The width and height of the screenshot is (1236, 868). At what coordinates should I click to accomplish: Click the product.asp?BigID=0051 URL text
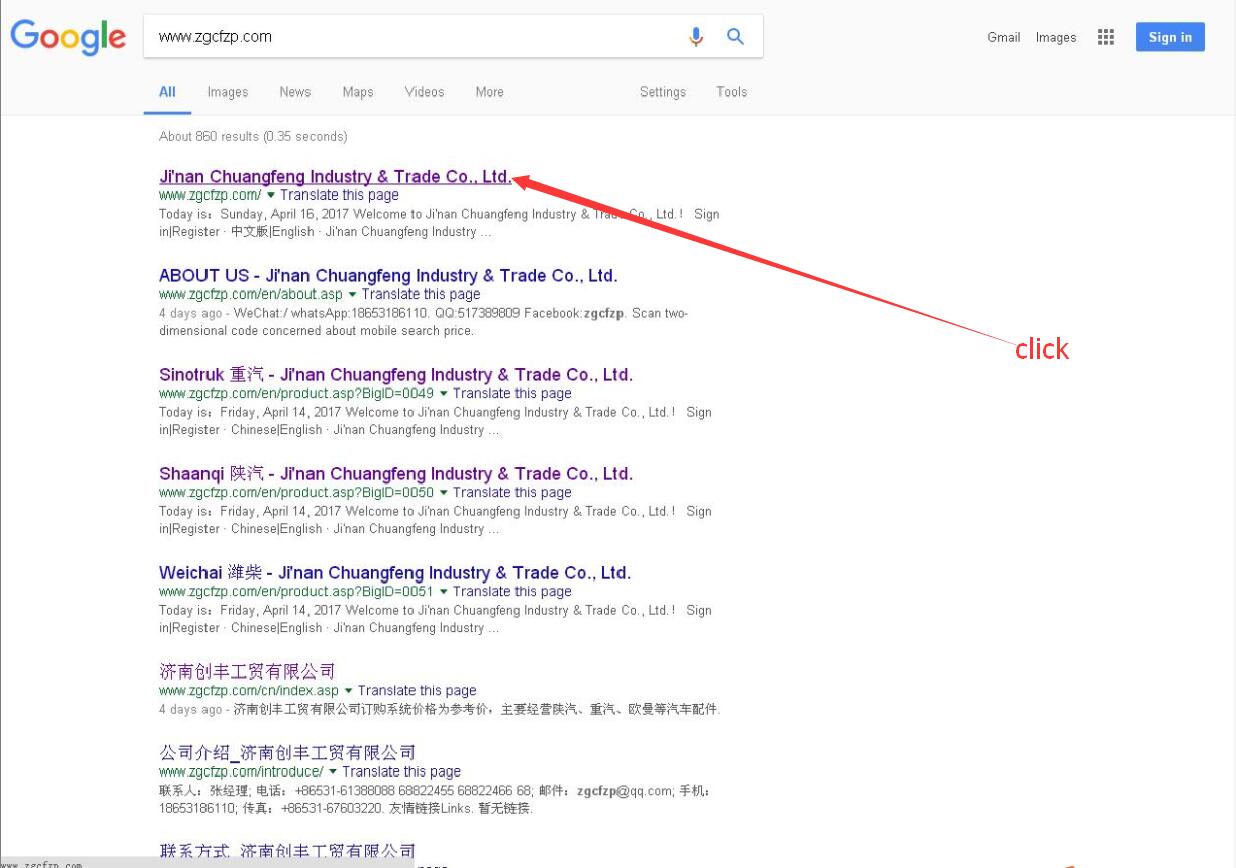point(297,591)
